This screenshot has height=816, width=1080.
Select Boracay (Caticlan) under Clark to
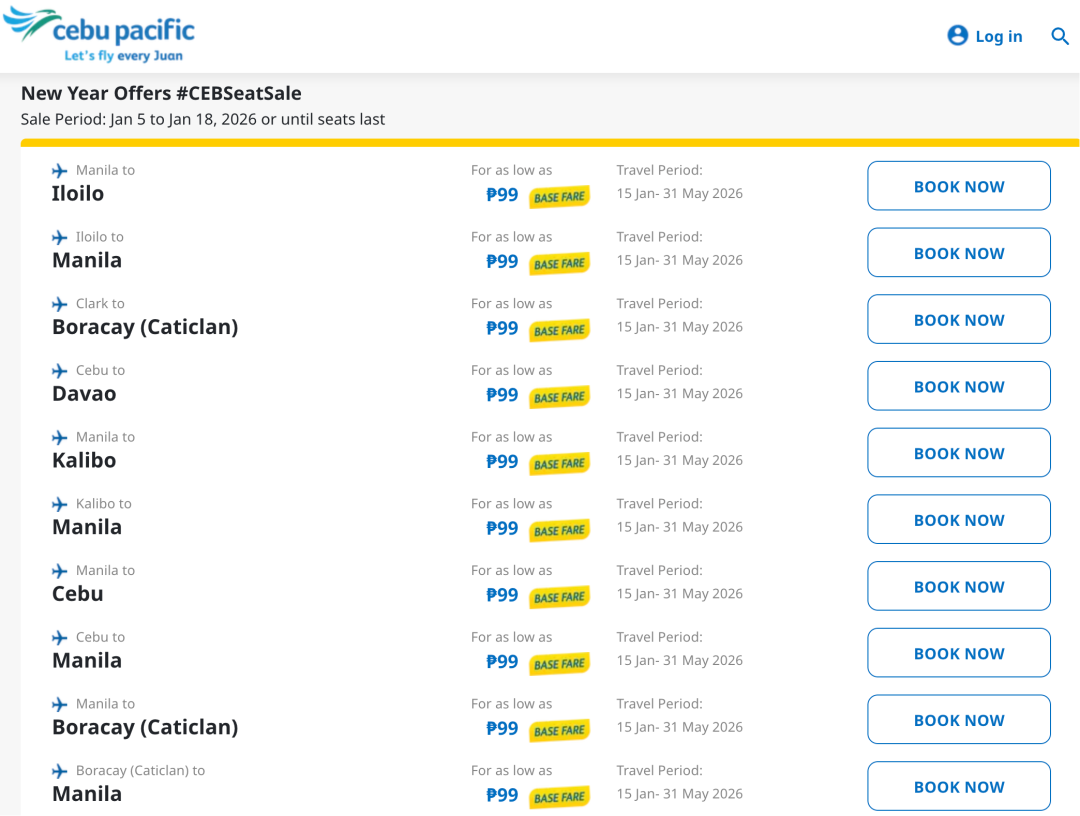click(x=145, y=327)
